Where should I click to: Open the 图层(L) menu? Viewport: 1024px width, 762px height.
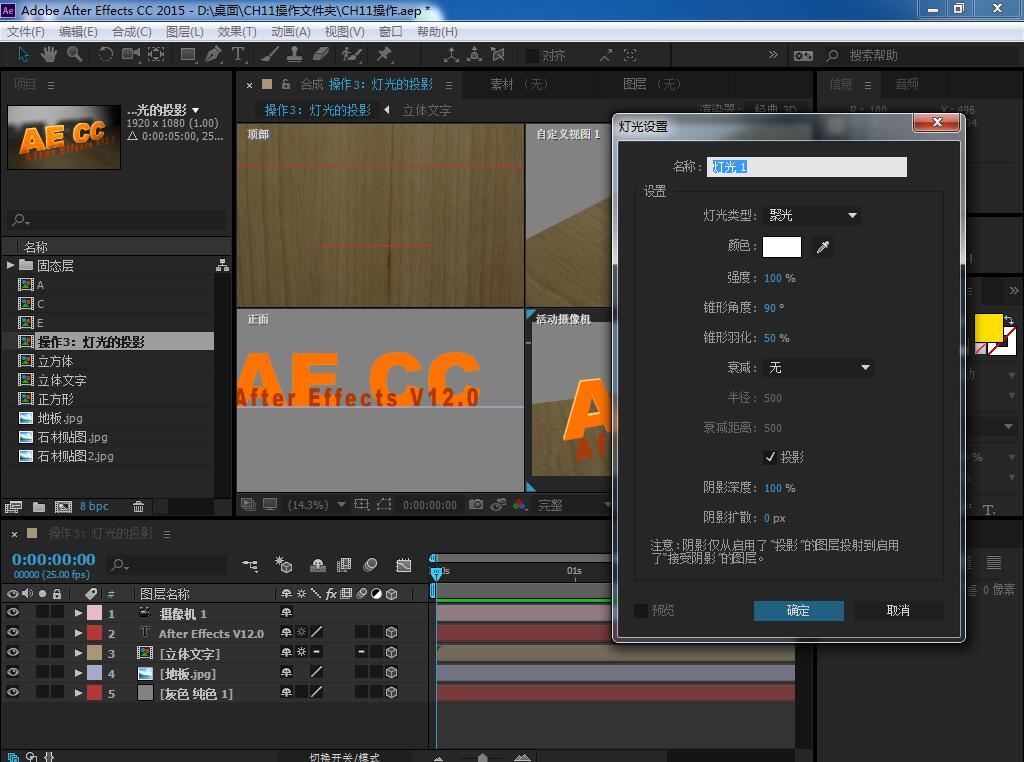(185, 31)
